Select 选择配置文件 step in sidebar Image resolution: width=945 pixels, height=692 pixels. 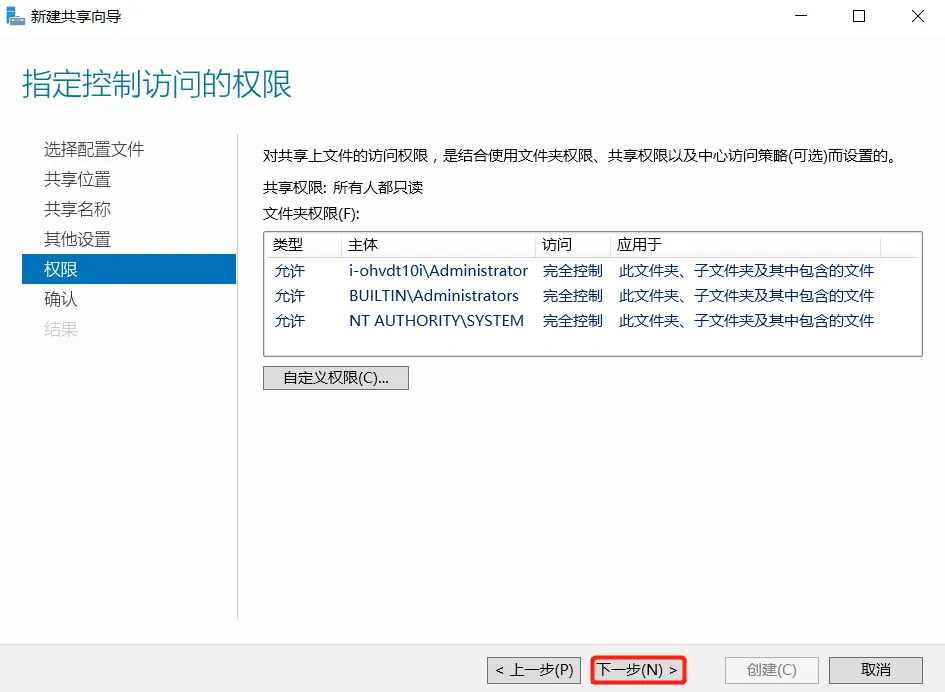pos(94,149)
